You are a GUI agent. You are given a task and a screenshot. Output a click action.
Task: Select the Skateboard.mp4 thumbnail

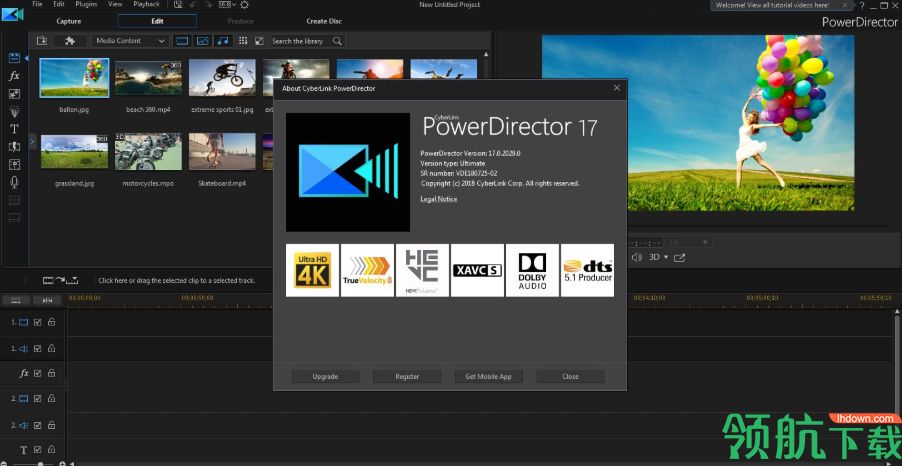coord(222,151)
